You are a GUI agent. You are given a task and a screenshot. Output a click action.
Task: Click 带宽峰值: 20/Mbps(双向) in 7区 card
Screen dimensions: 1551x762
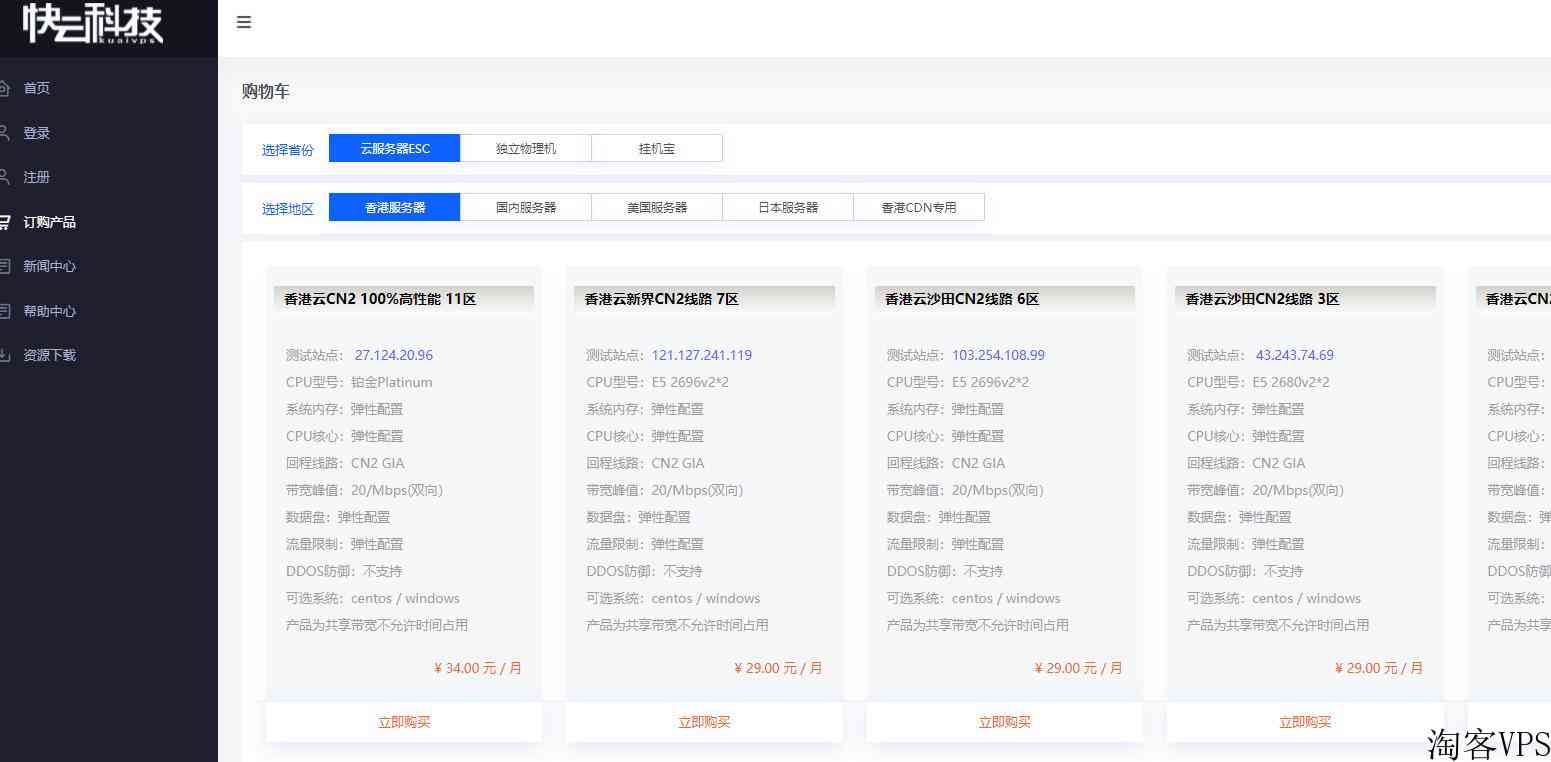pos(665,490)
